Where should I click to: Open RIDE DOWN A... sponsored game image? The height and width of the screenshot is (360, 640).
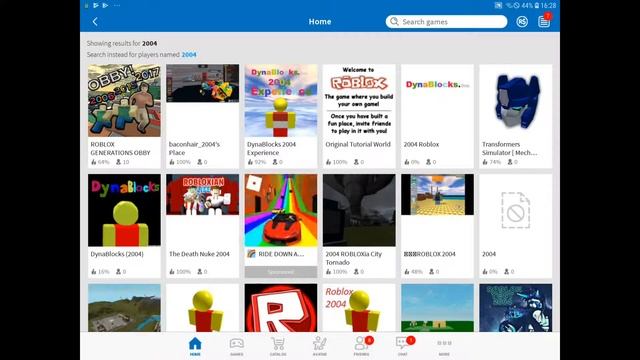click(x=281, y=210)
